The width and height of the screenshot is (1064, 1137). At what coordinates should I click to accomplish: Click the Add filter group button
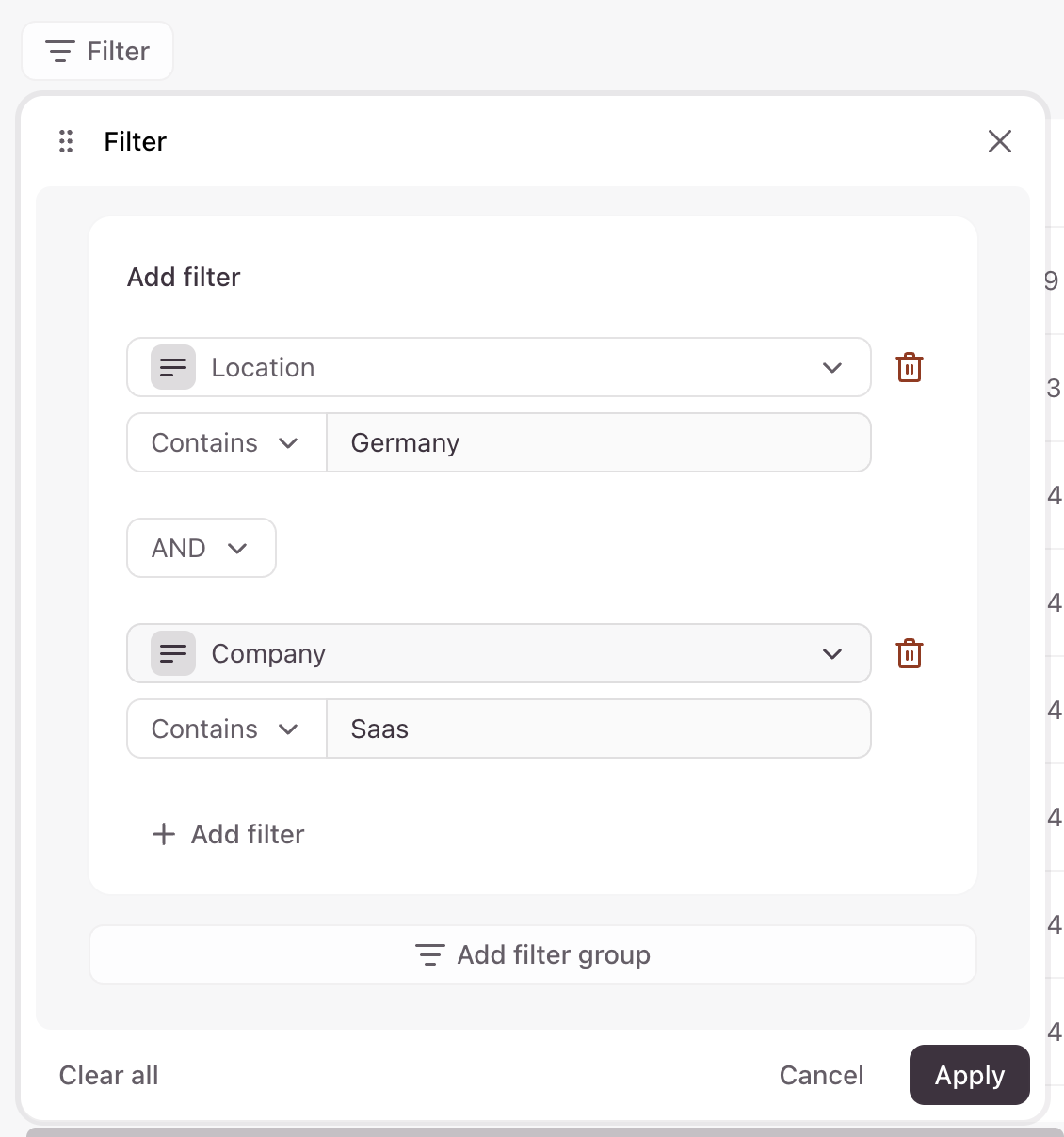[x=533, y=954]
